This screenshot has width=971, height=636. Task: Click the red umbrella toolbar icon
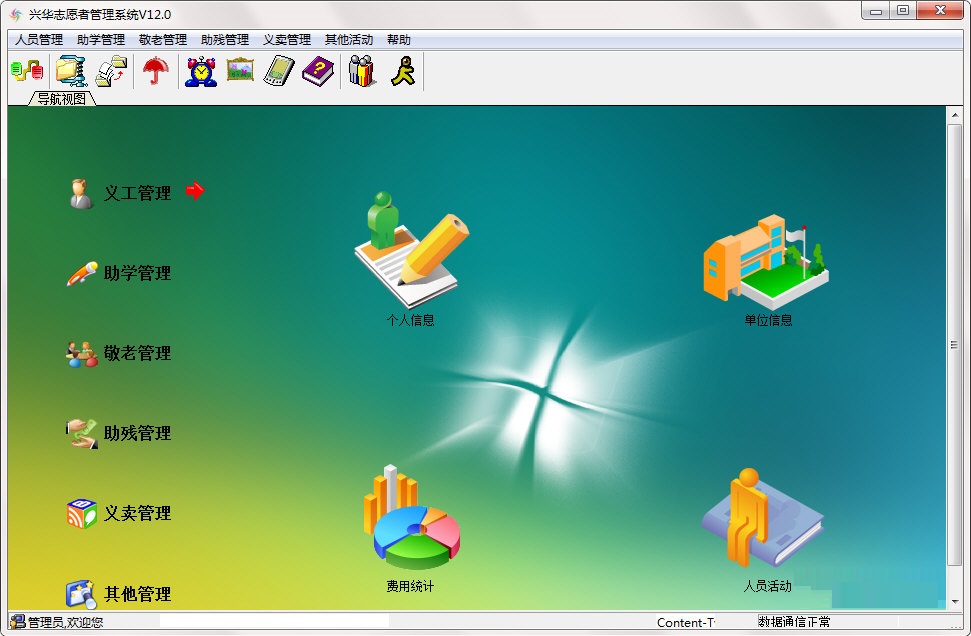click(155, 71)
